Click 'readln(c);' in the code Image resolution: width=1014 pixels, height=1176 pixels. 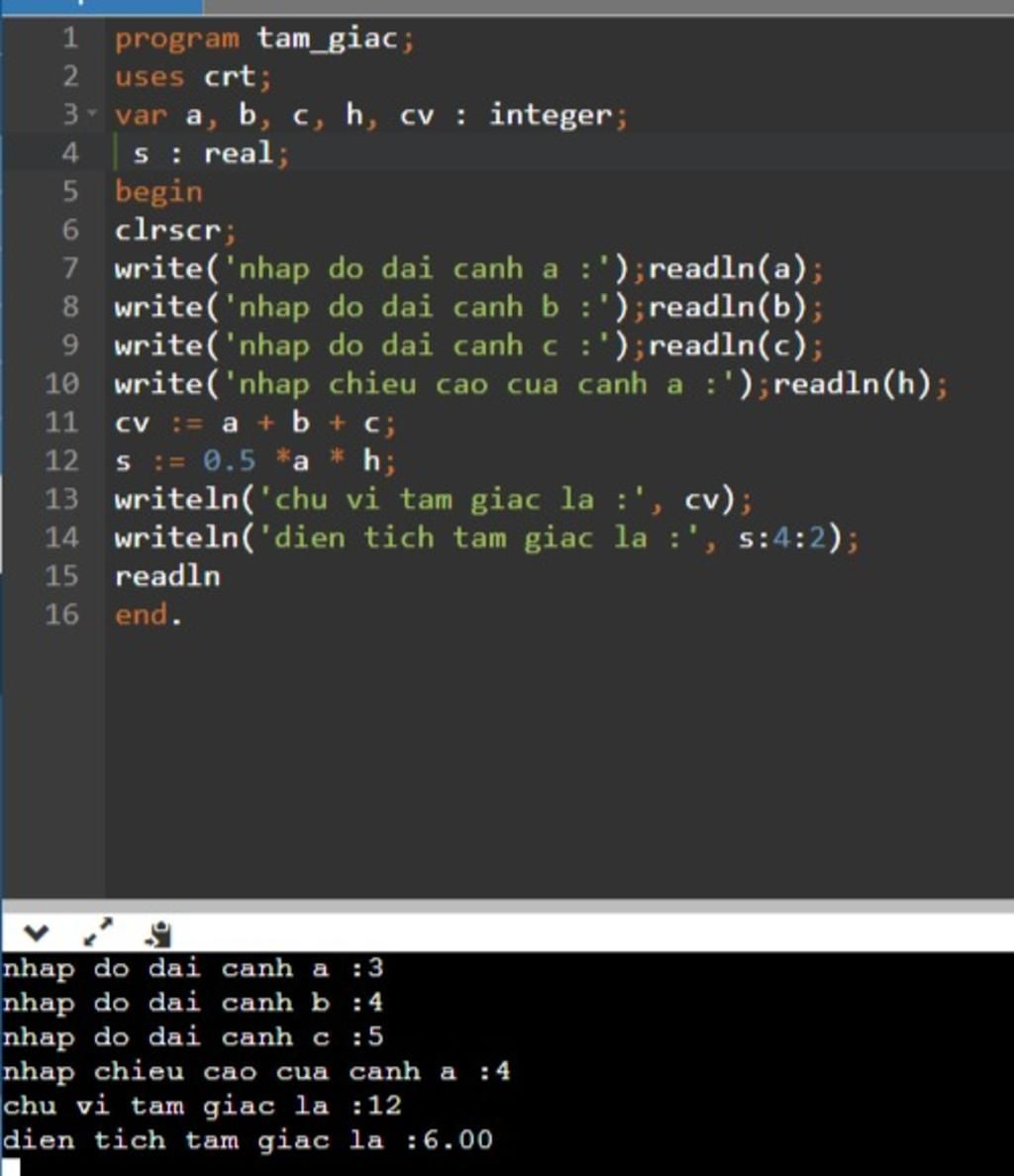pyautogui.click(x=736, y=345)
